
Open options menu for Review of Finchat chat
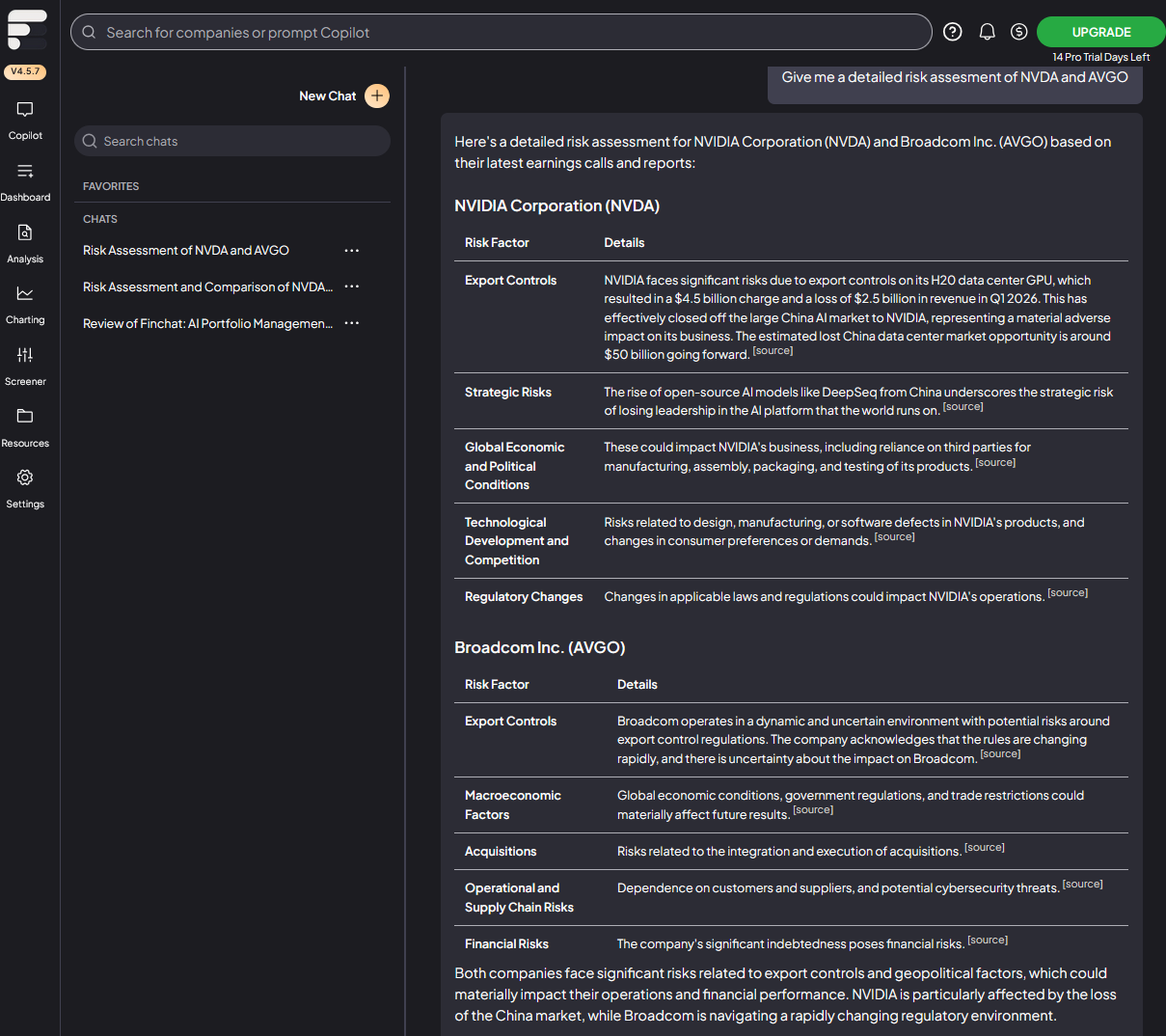pyautogui.click(x=352, y=323)
